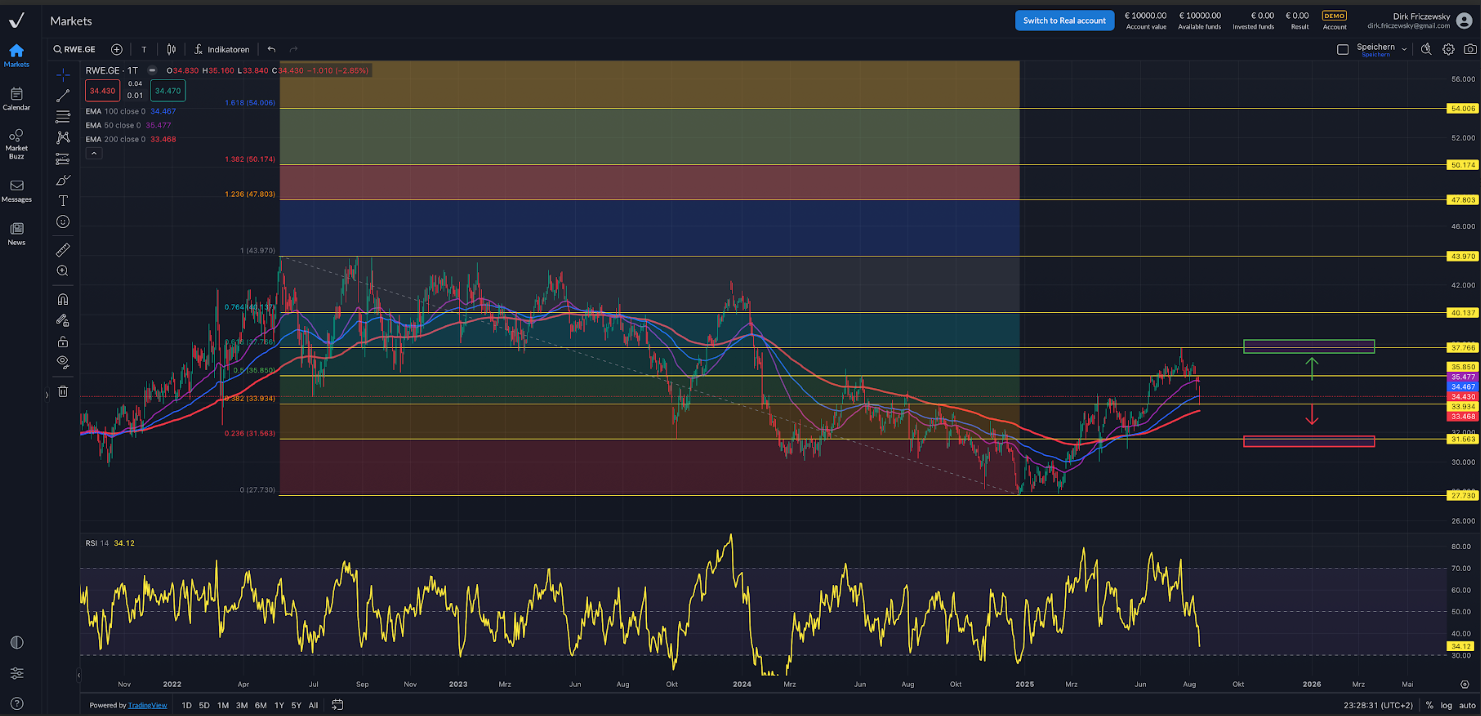Image resolution: width=1481 pixels, height=716 pixels.
Task: Select the brush drawing tool
Action: point(63,180)
